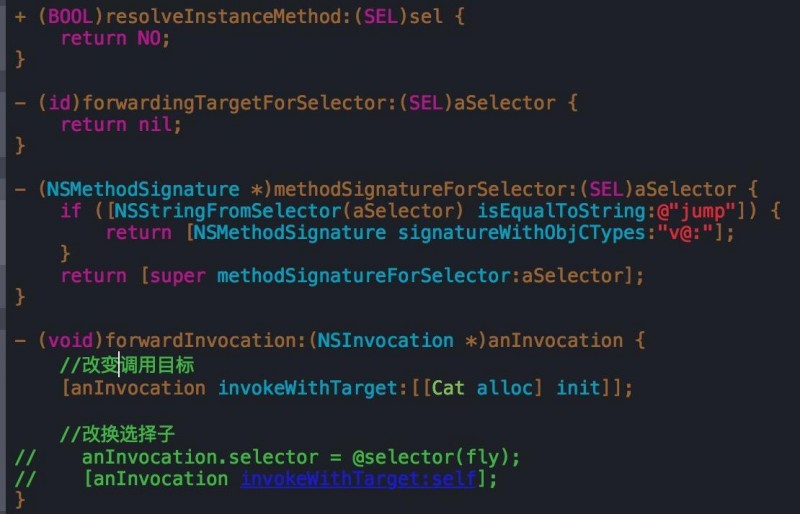Screen dimensions: 800x514
Task: Click the @selector(fly) commented code
Action: (436, 457)
